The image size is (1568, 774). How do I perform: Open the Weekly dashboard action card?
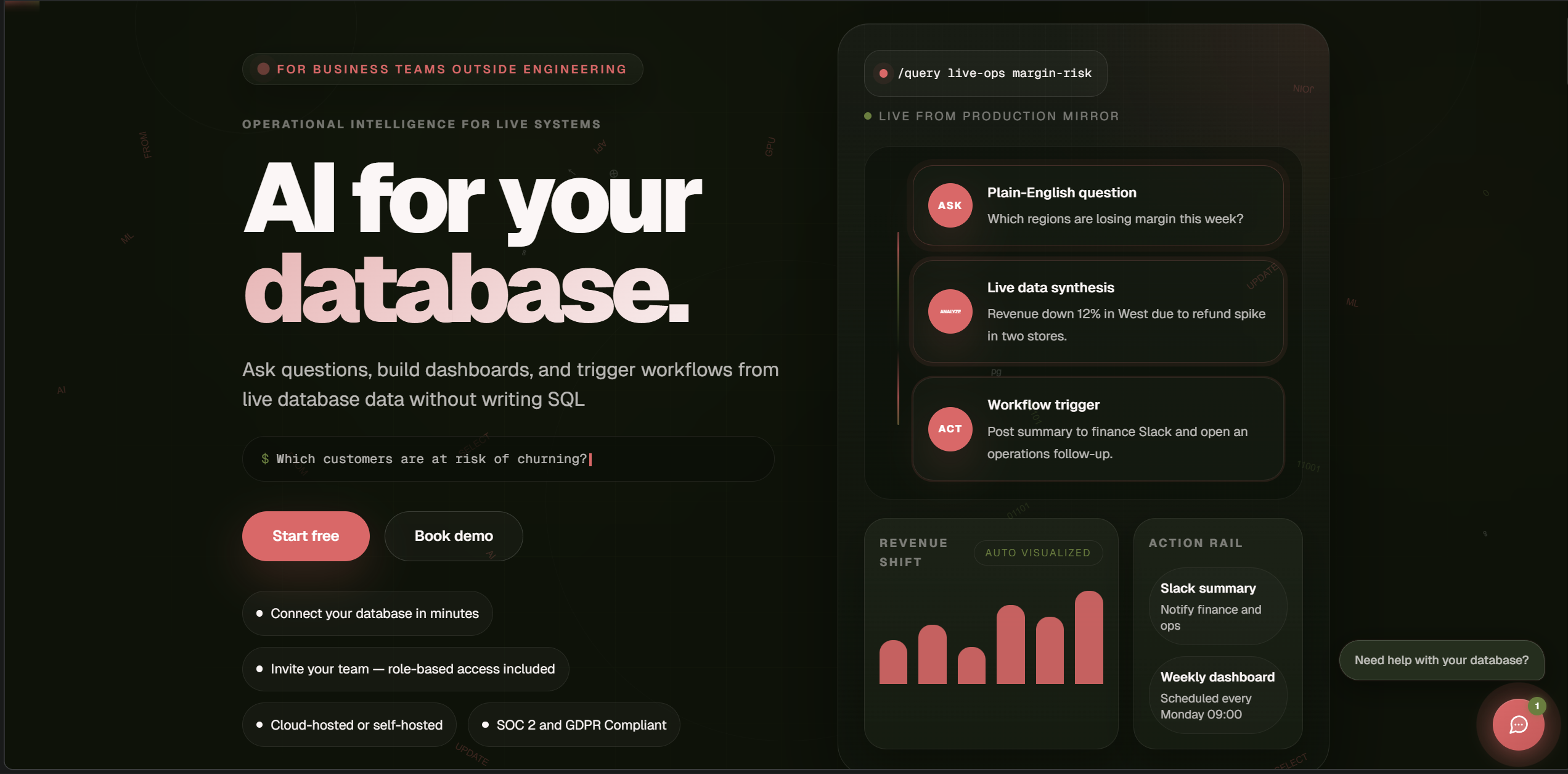(x=1217, y=695)
